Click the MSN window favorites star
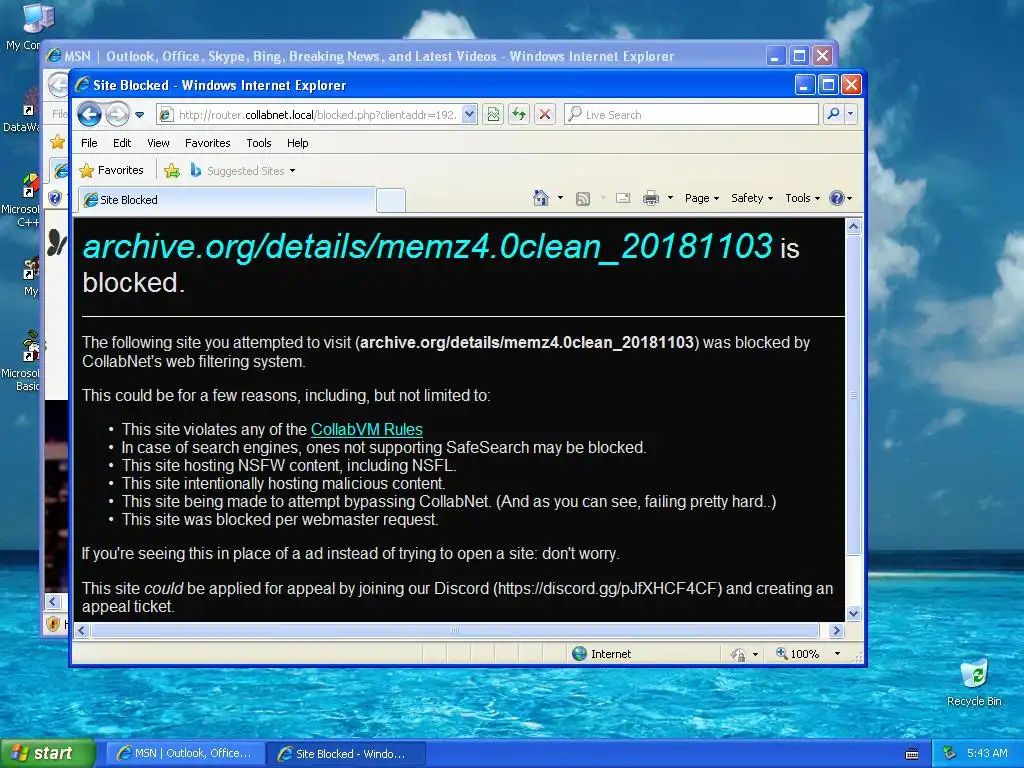1024x768 pixels. click(x=57, y=142)
